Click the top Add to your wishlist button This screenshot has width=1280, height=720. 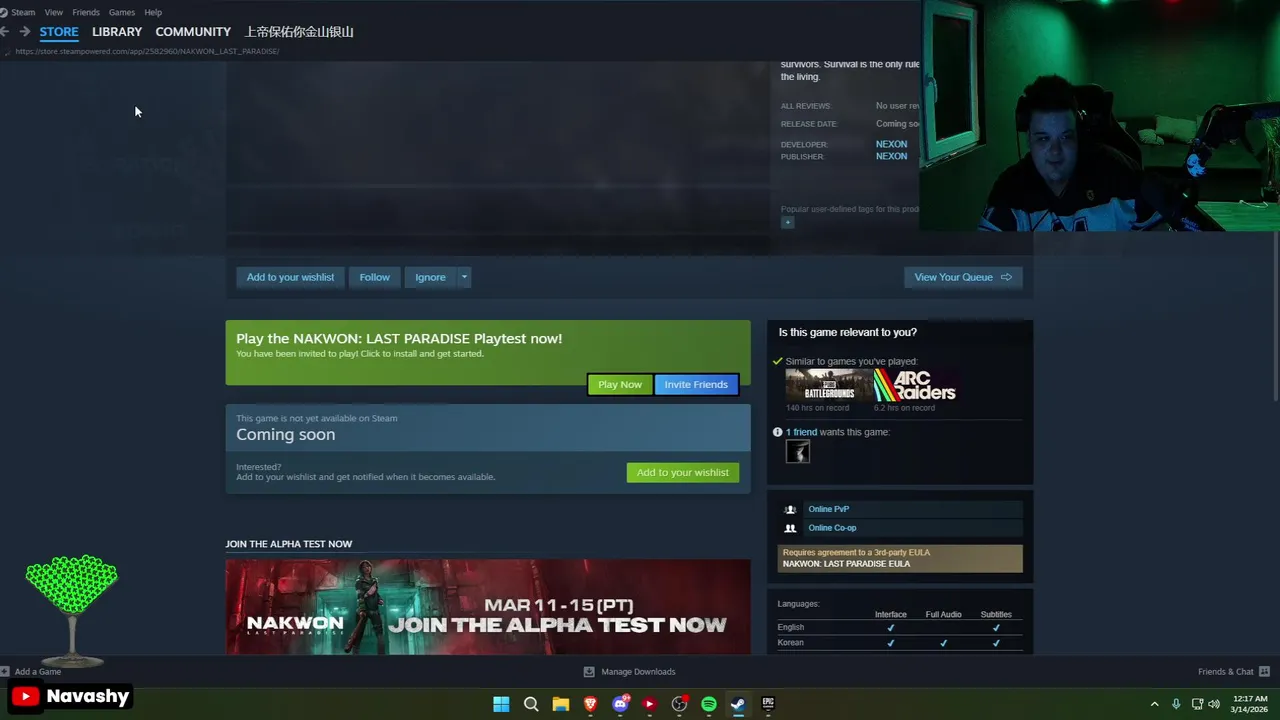[290, 277]
